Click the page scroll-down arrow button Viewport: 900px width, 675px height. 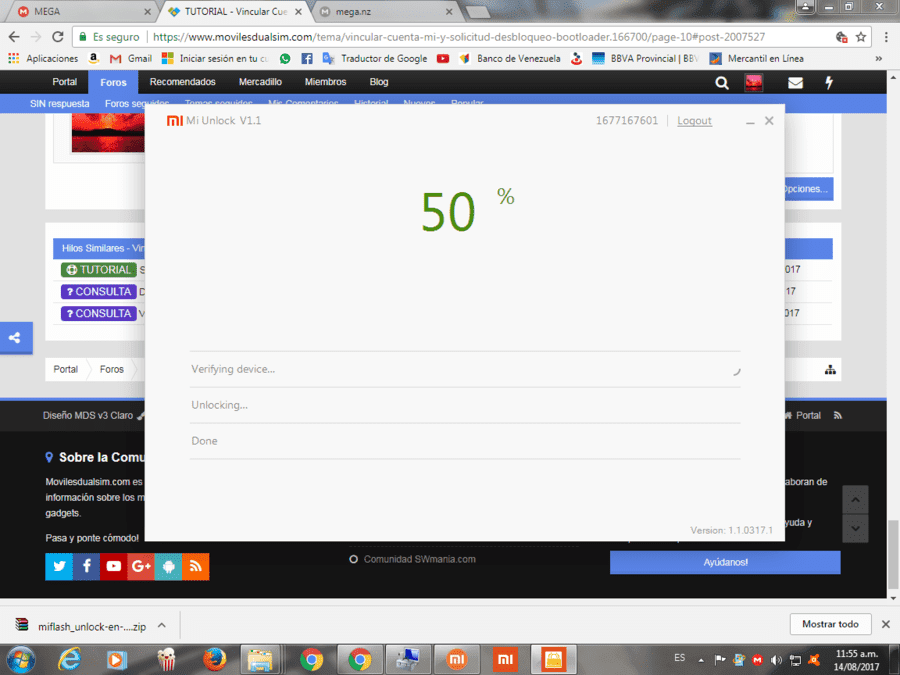855,529
